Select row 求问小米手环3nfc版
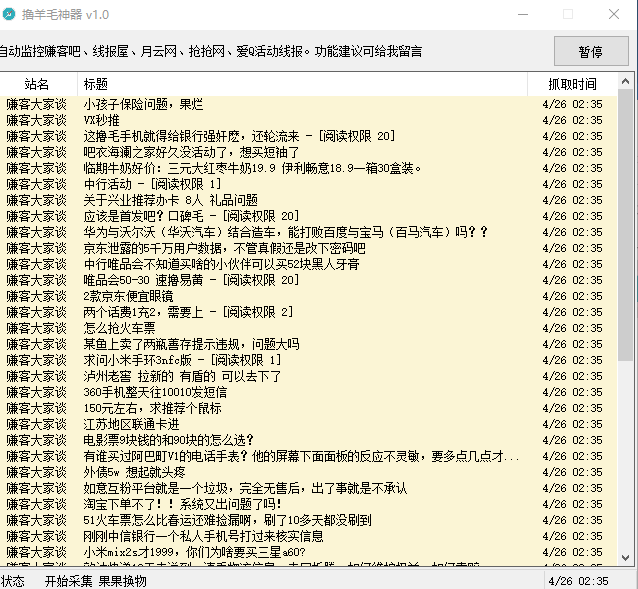Screen dimensions: 638x589 point(308,360)
